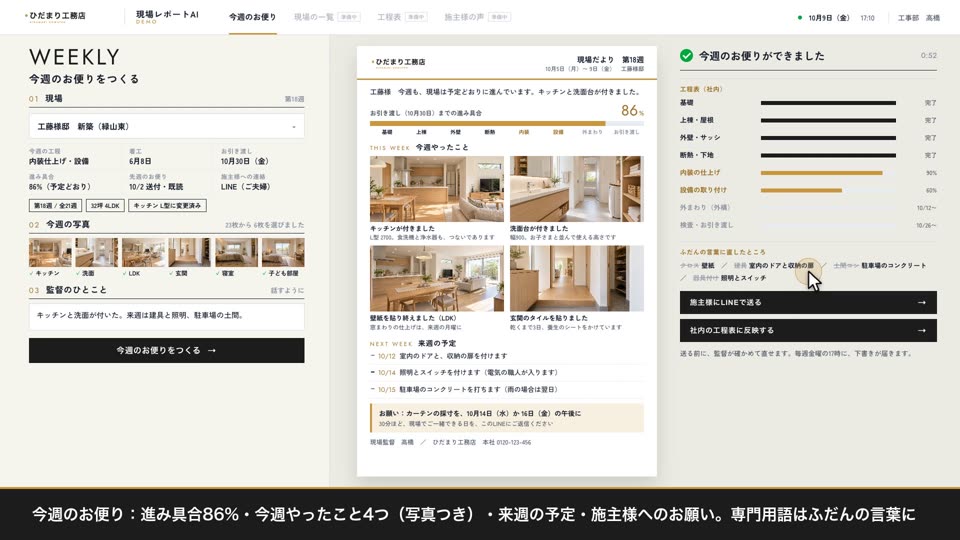Click the 10/15 駐車場のコンクリート schedule line
The width and height of the screenshot is (960, 540).
(x=506, y=389)
